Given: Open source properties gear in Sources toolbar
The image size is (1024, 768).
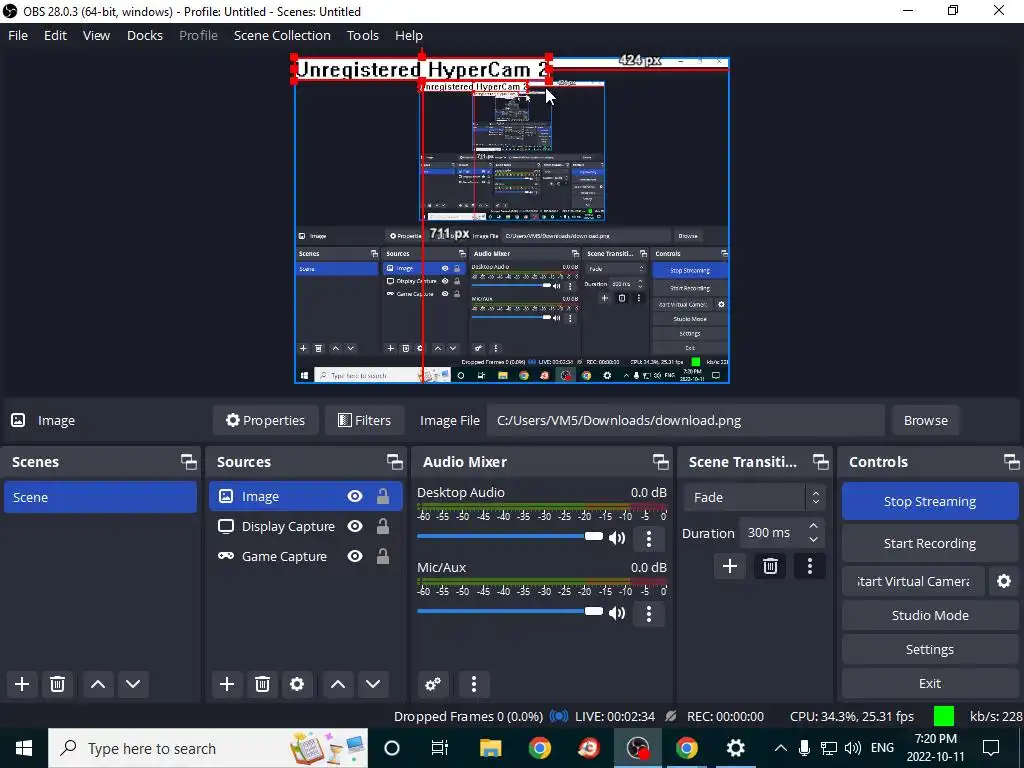Looking at the screenshot, I should coord(297,684).
